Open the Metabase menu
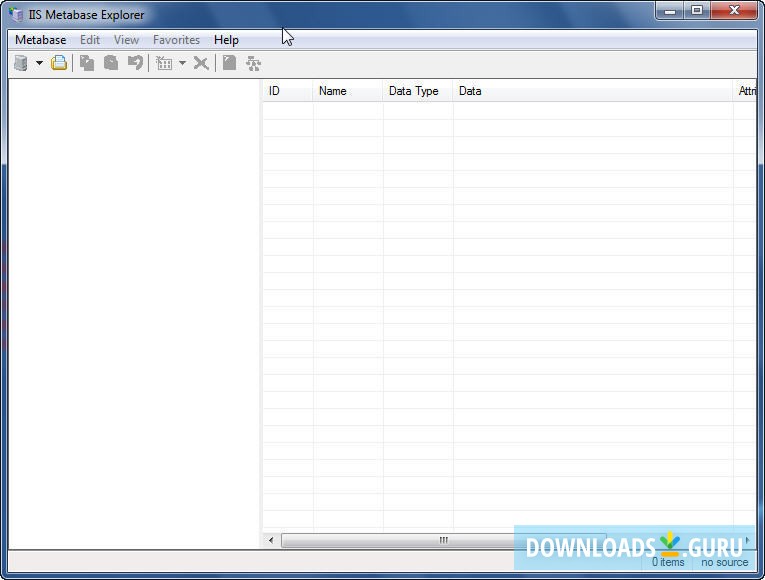The image size is (765, 580). click(x=40, y=40)
